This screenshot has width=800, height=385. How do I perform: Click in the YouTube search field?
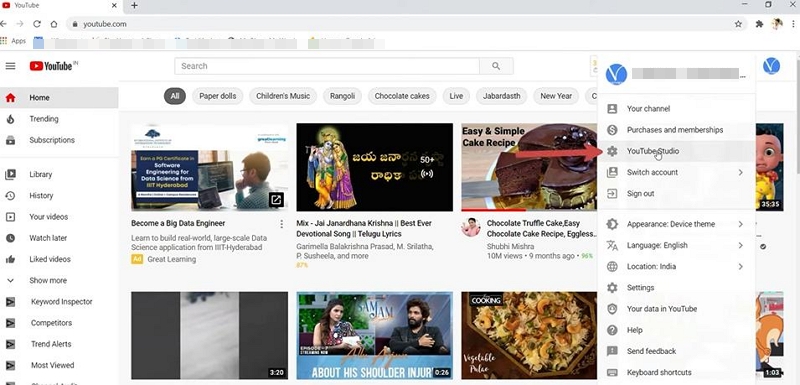point(327,66)
